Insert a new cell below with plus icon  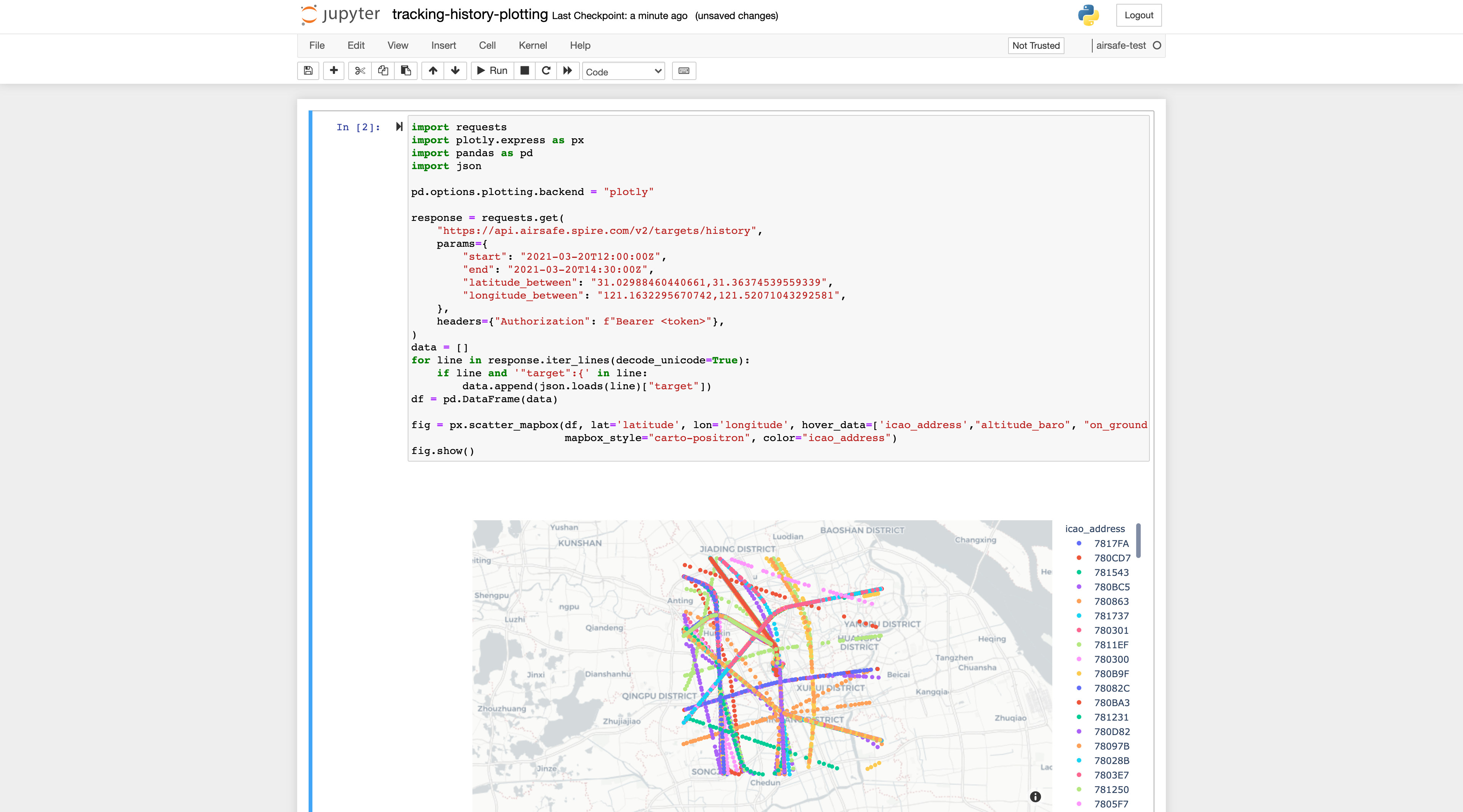333,71
